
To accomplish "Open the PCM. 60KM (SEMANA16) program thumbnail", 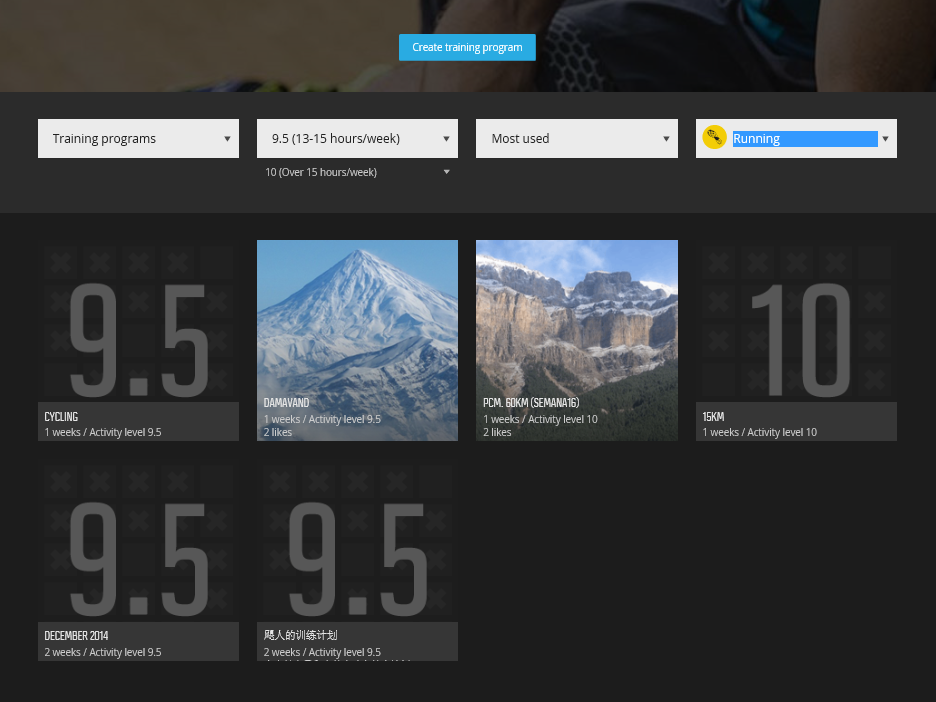I will coord(577,340).
